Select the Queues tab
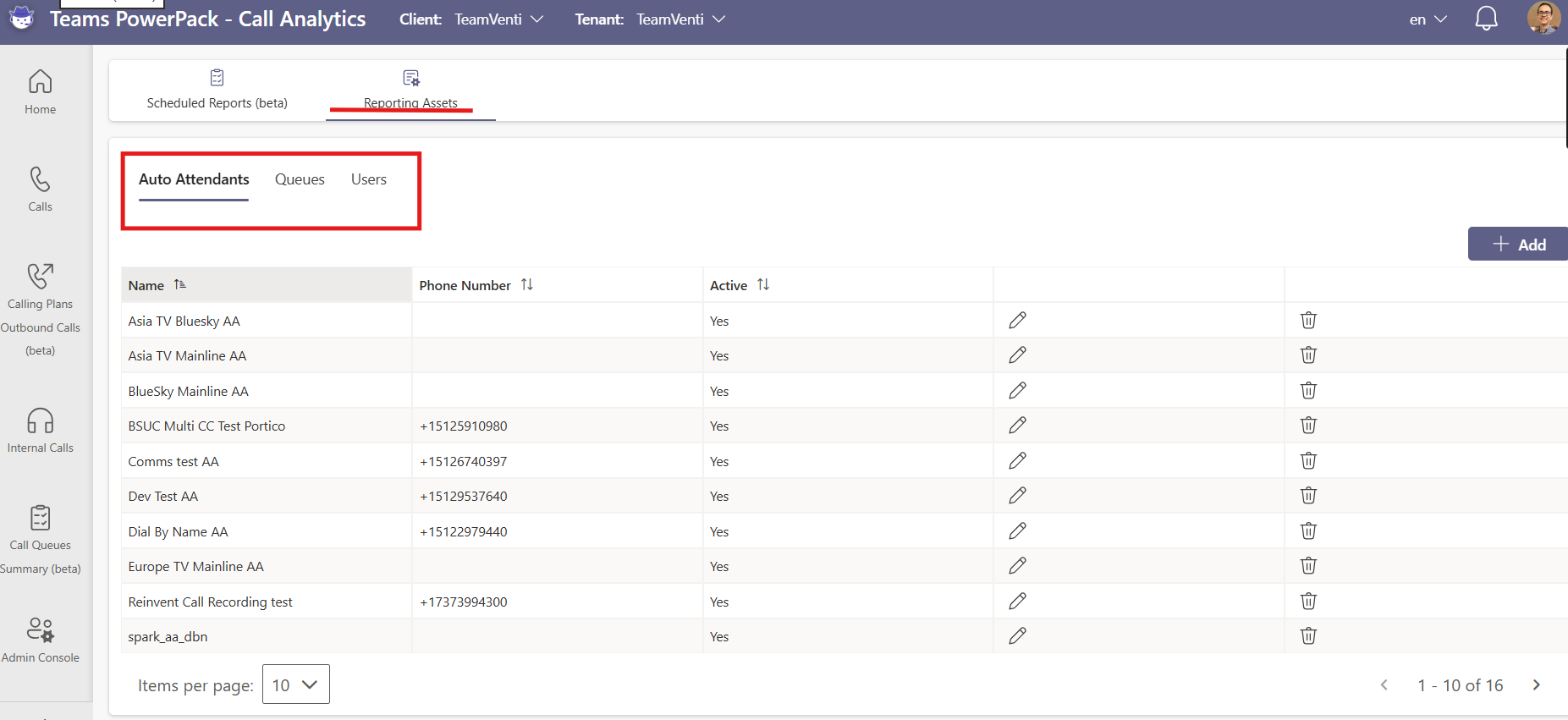Viewport: 1568px width, 720px height. pyautogui.click(x=300, y=179)
